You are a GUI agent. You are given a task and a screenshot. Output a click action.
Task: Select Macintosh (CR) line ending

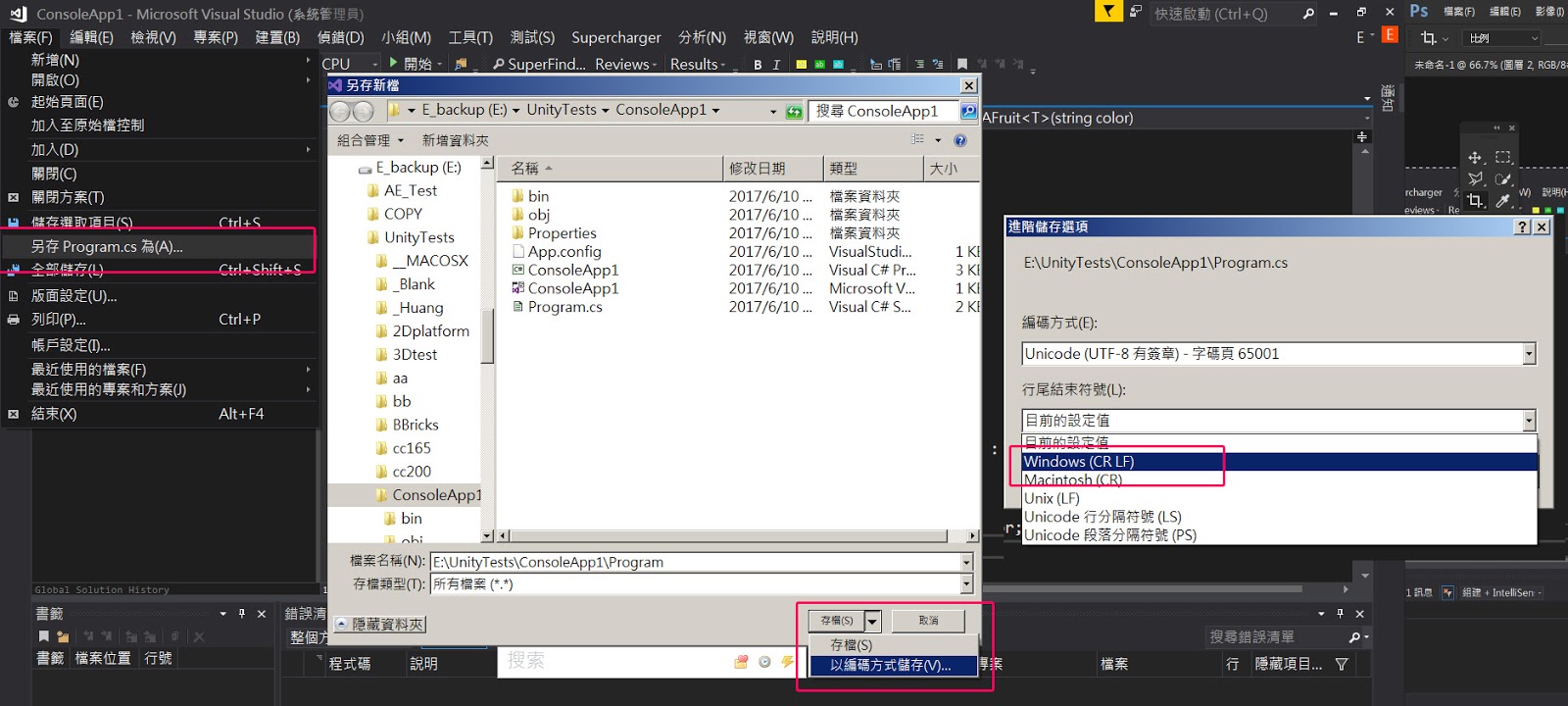[1279, 479]
